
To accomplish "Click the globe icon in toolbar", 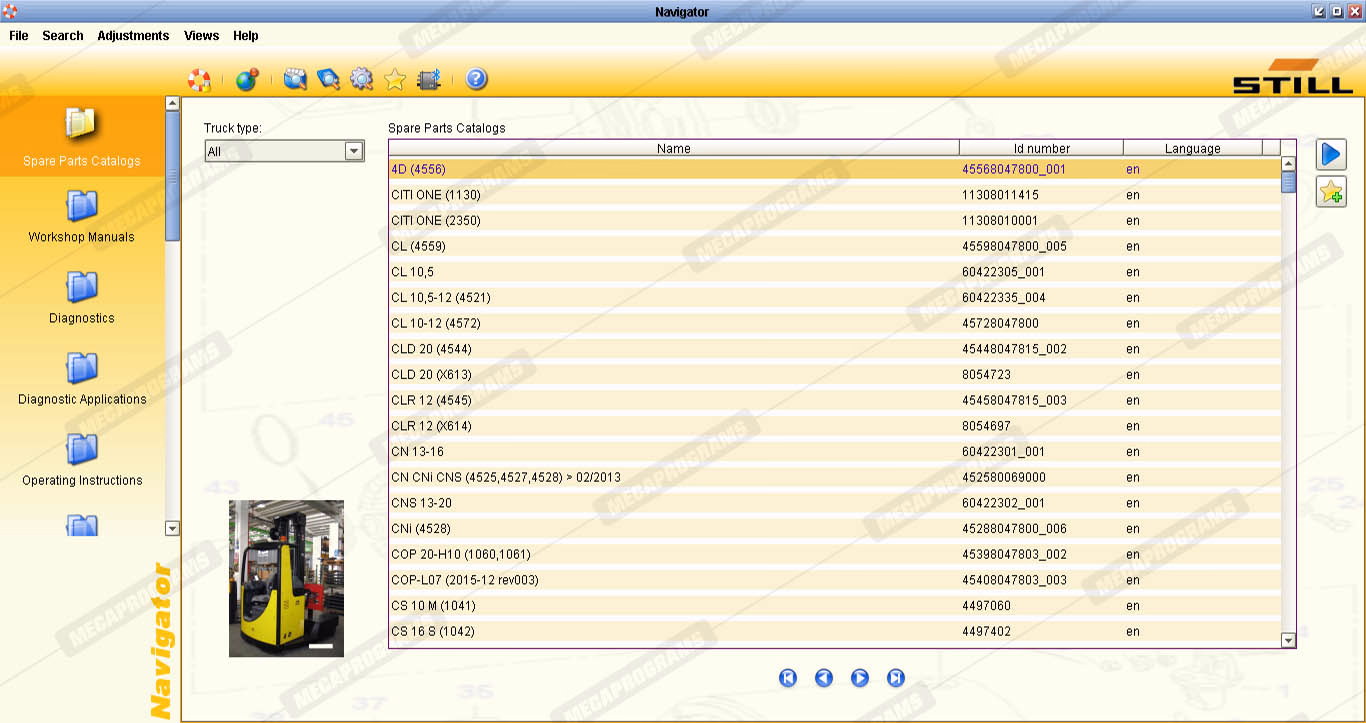I will [x=246, y=79].
